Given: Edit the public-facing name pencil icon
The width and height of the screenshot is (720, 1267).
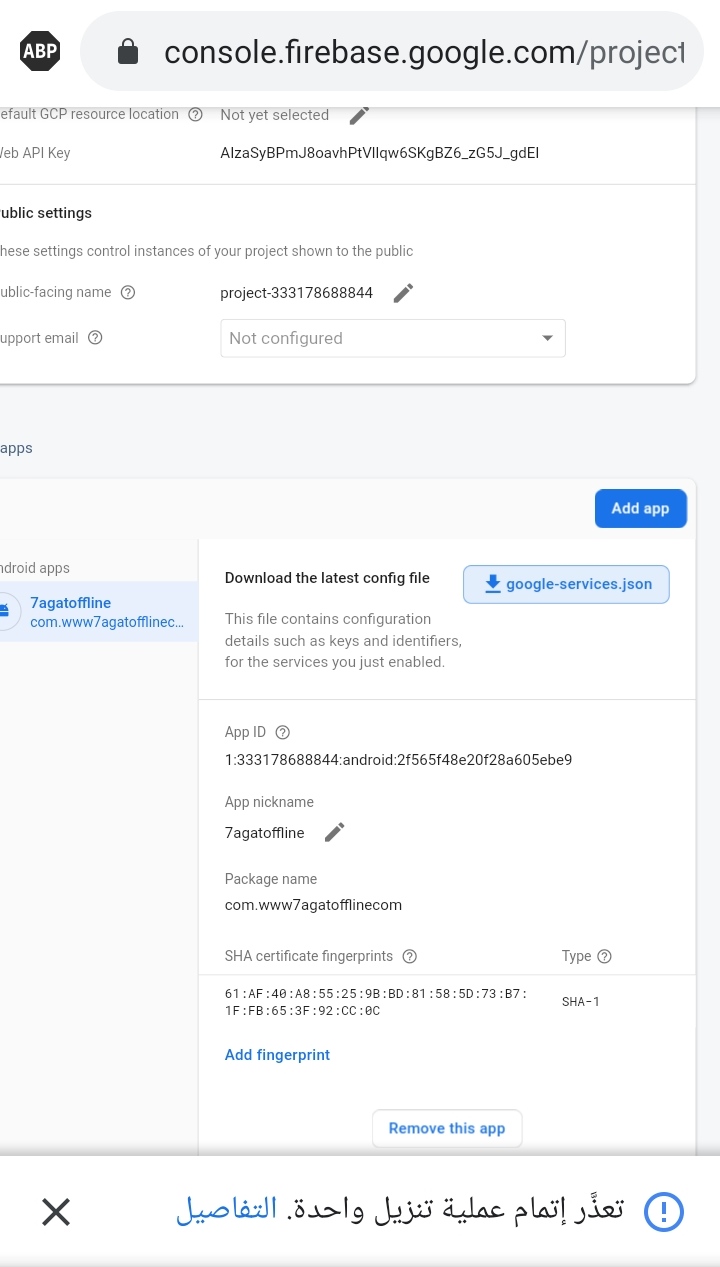Looking at the screenshot, I should pyautogui.click(x=403, y=293).
